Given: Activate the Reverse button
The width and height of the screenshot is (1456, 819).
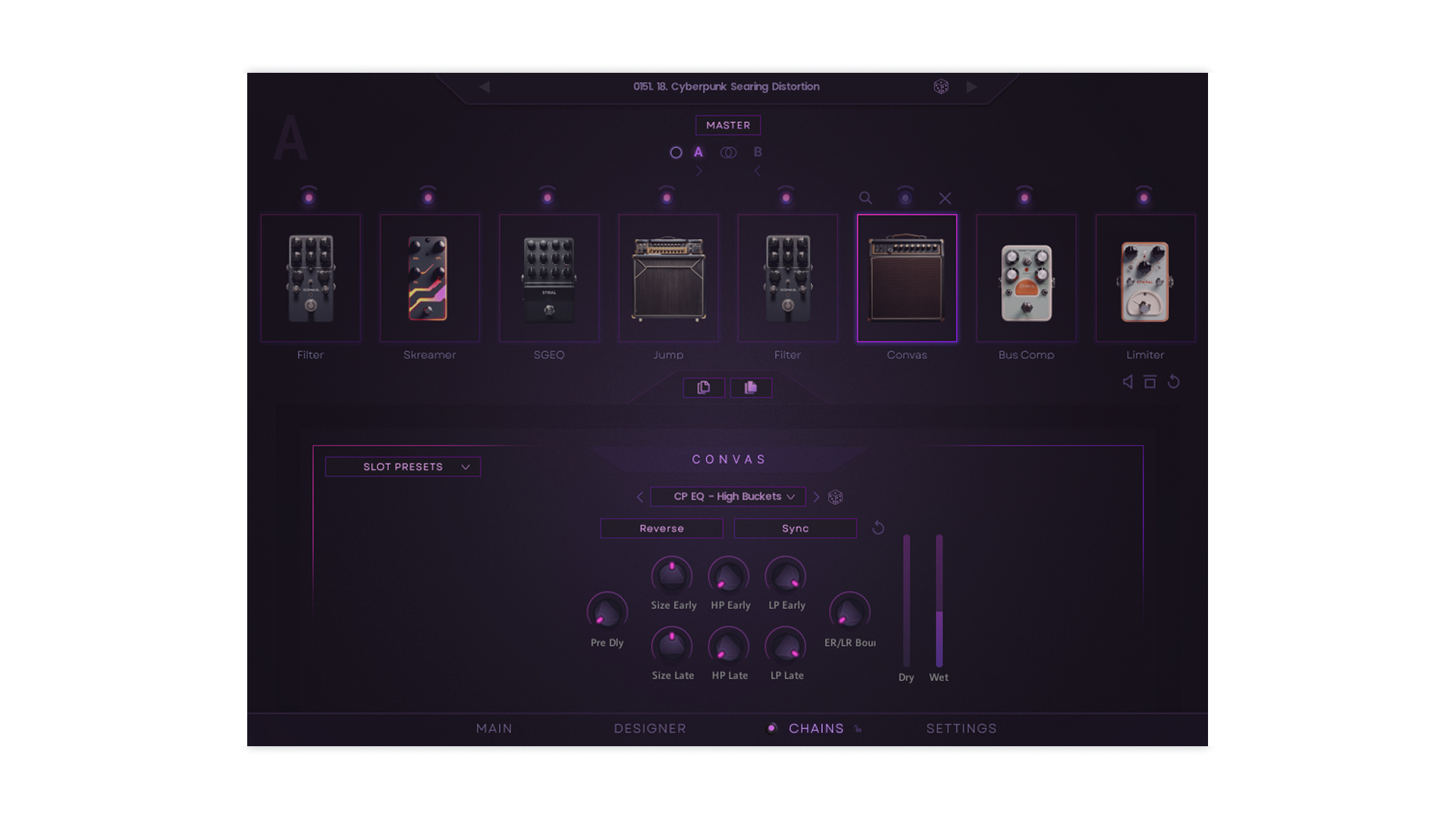Looking at the screenshot, I should pyautogui.click(x=661, y=528).
